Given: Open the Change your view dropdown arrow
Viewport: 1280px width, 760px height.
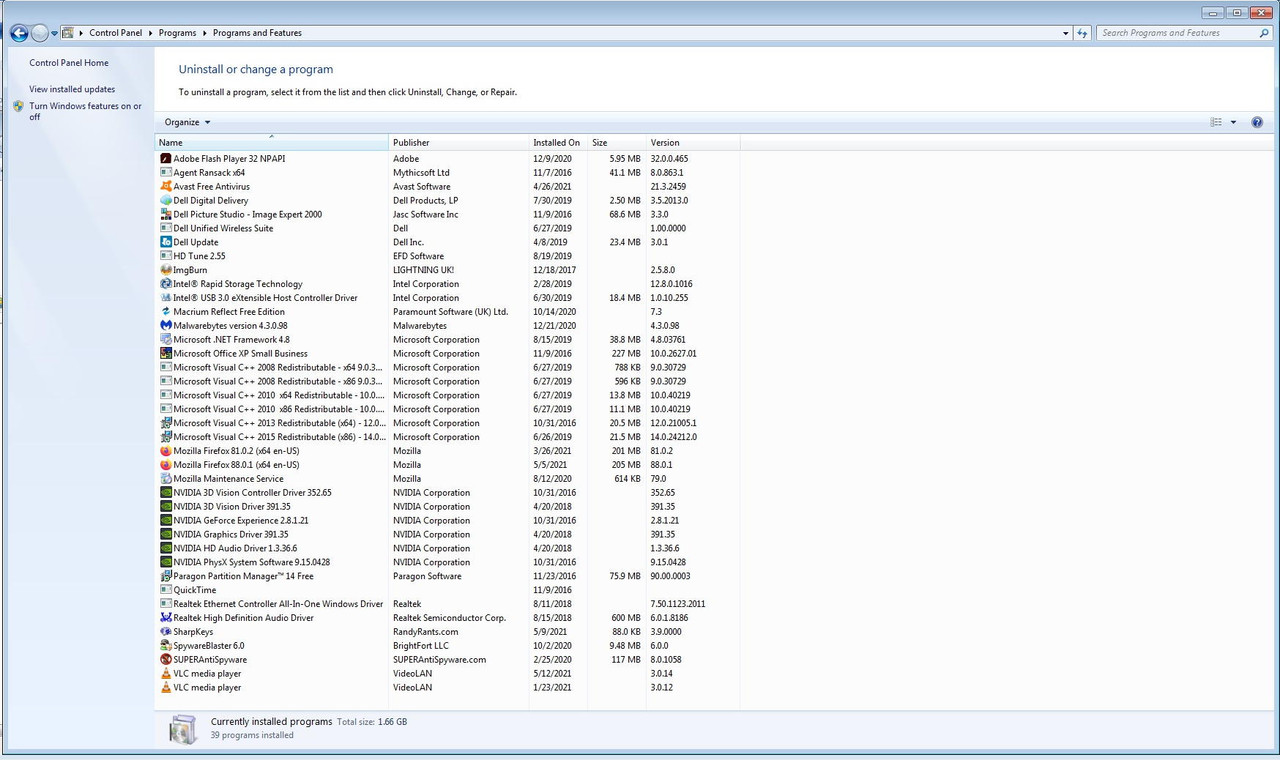Looking at the screenshot, I should tap(1233, 121).
